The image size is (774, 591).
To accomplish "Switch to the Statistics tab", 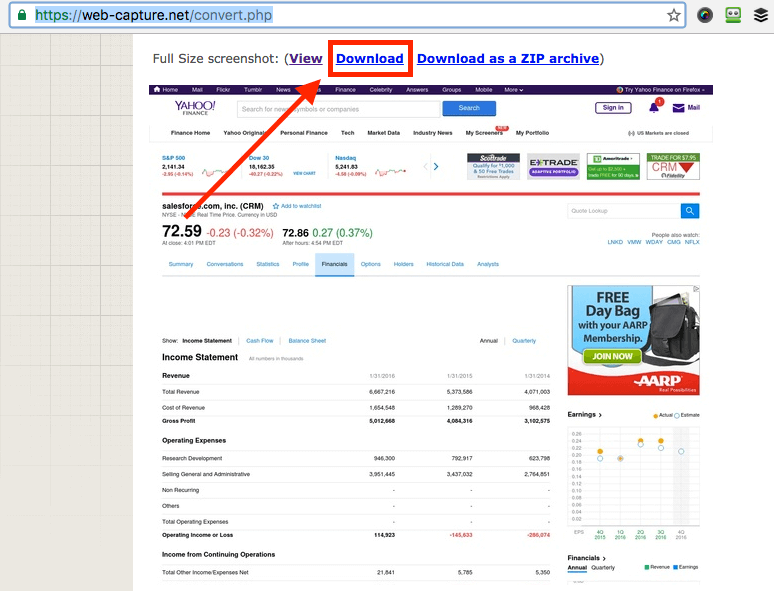I will tap(268, 264).
